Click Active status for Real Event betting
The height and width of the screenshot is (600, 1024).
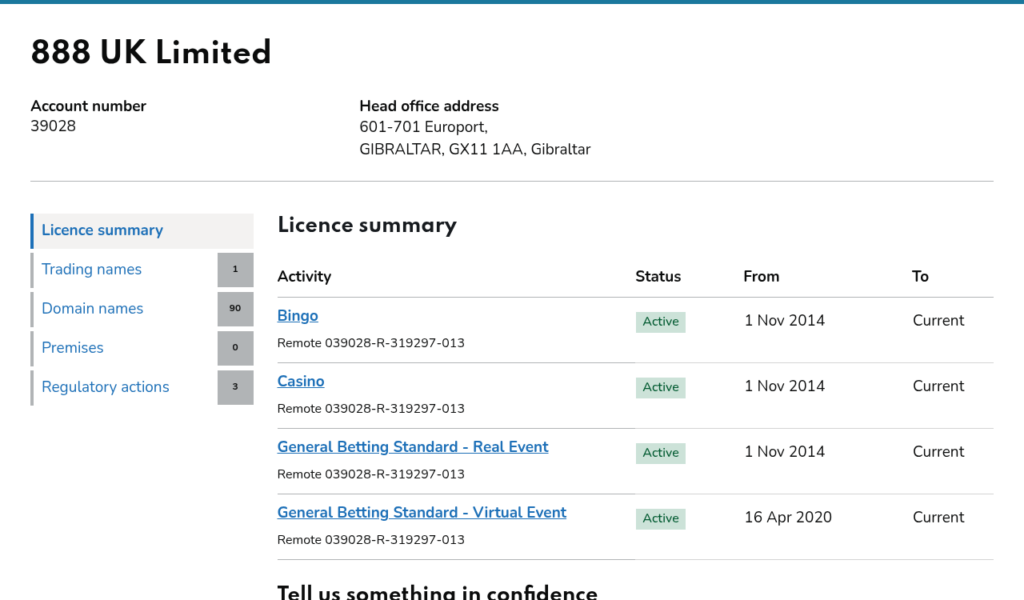[660, 453]
